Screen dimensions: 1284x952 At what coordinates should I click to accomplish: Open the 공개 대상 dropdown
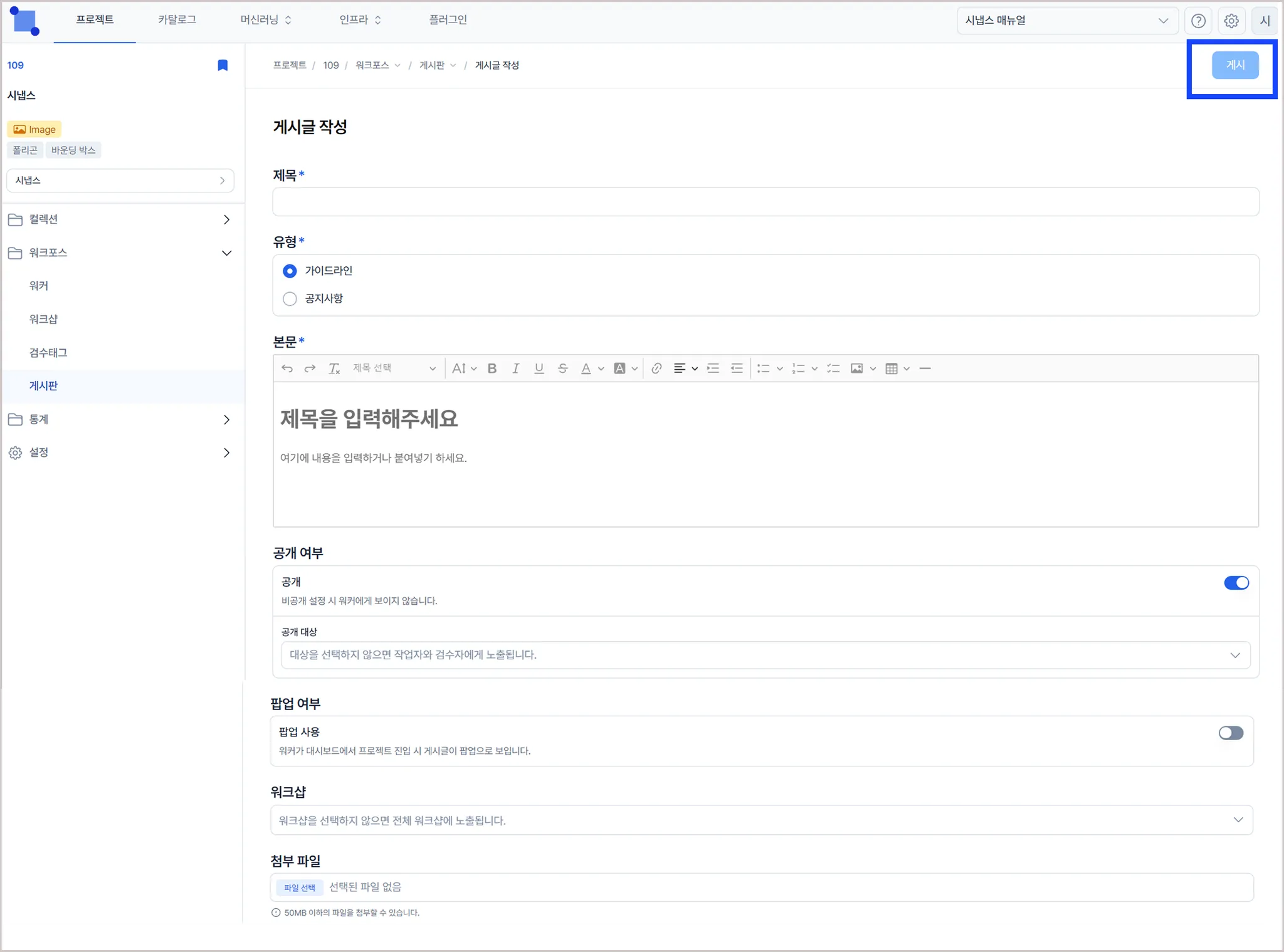point(765,655)
